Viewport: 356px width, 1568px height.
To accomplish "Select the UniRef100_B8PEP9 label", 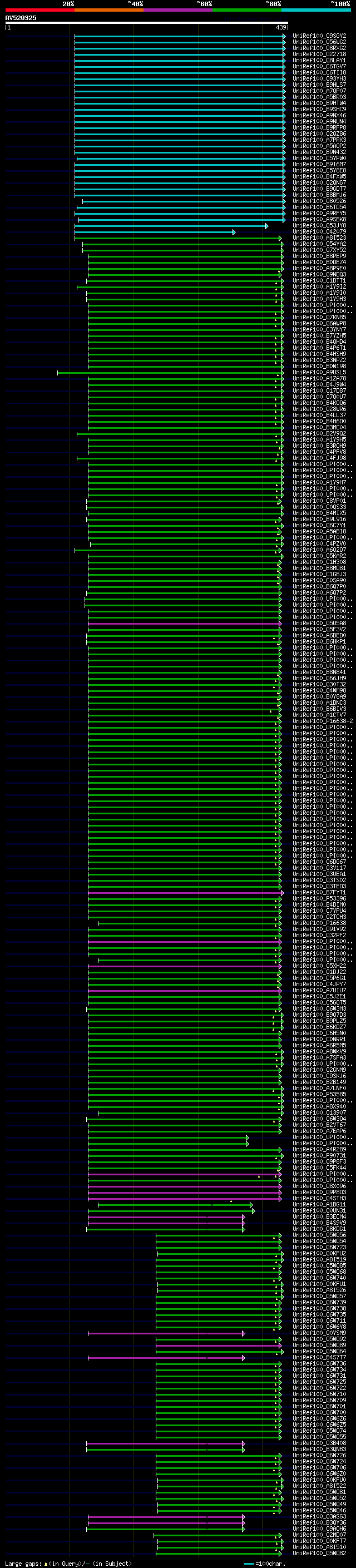I will click(319, 256).
